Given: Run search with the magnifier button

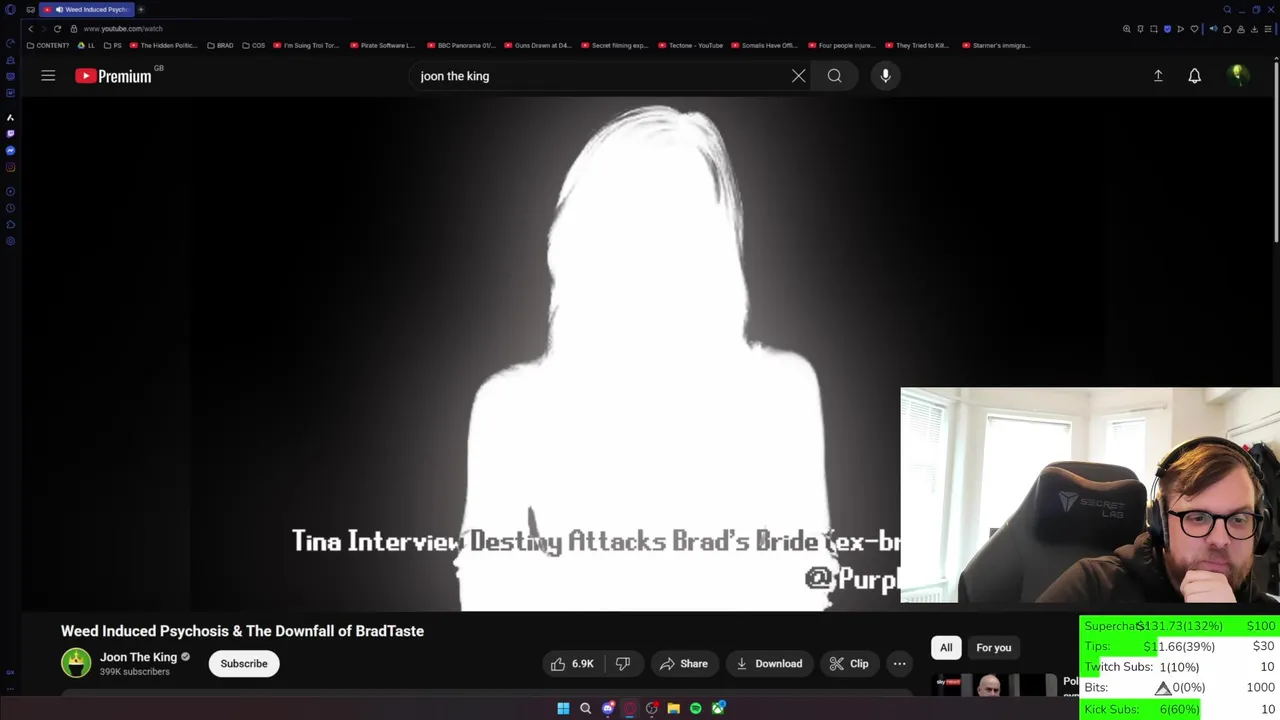Looking at the screenshot, I should 834,76.
